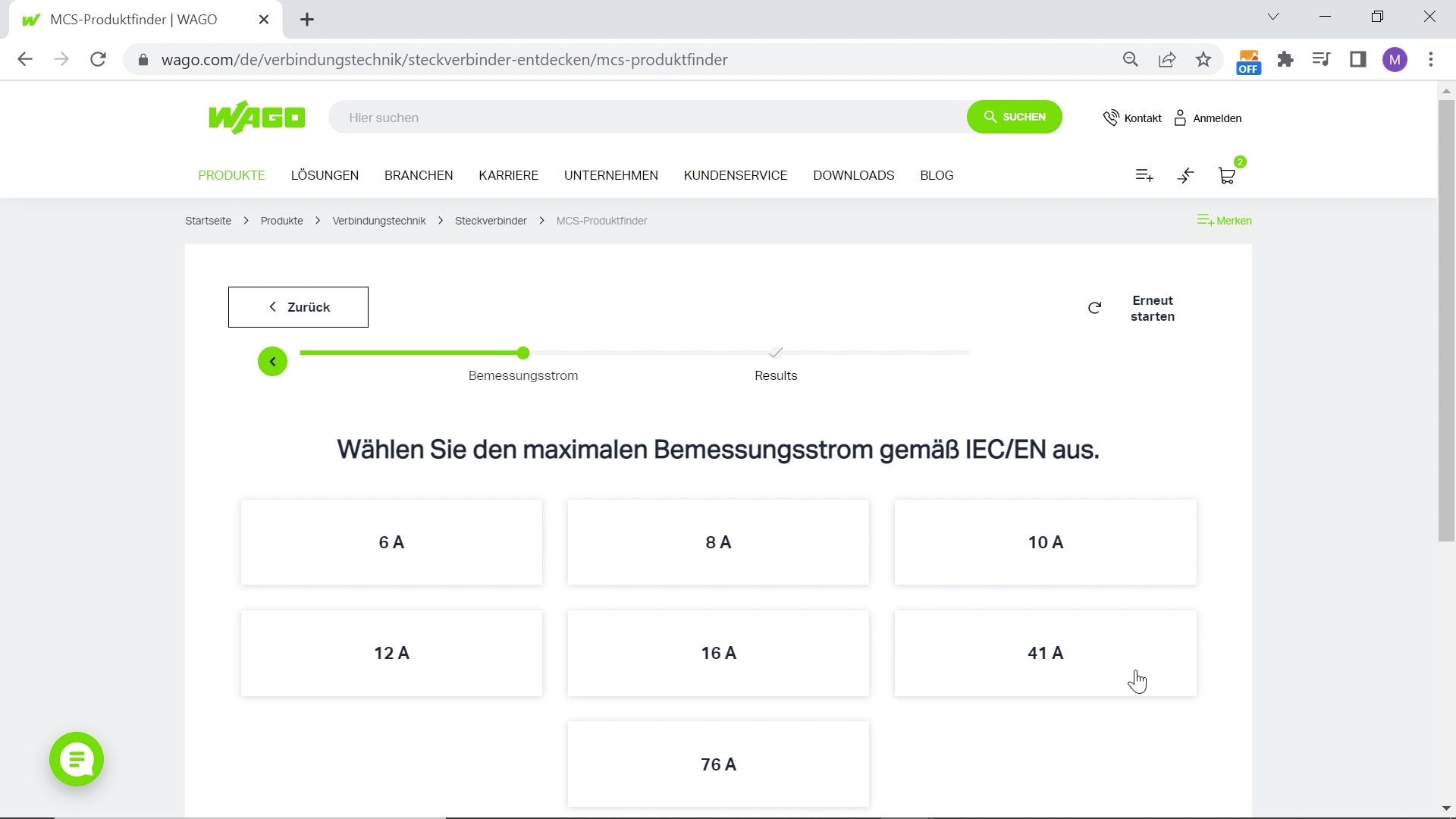
Task: Reload the page
Action: pos(98,59)
